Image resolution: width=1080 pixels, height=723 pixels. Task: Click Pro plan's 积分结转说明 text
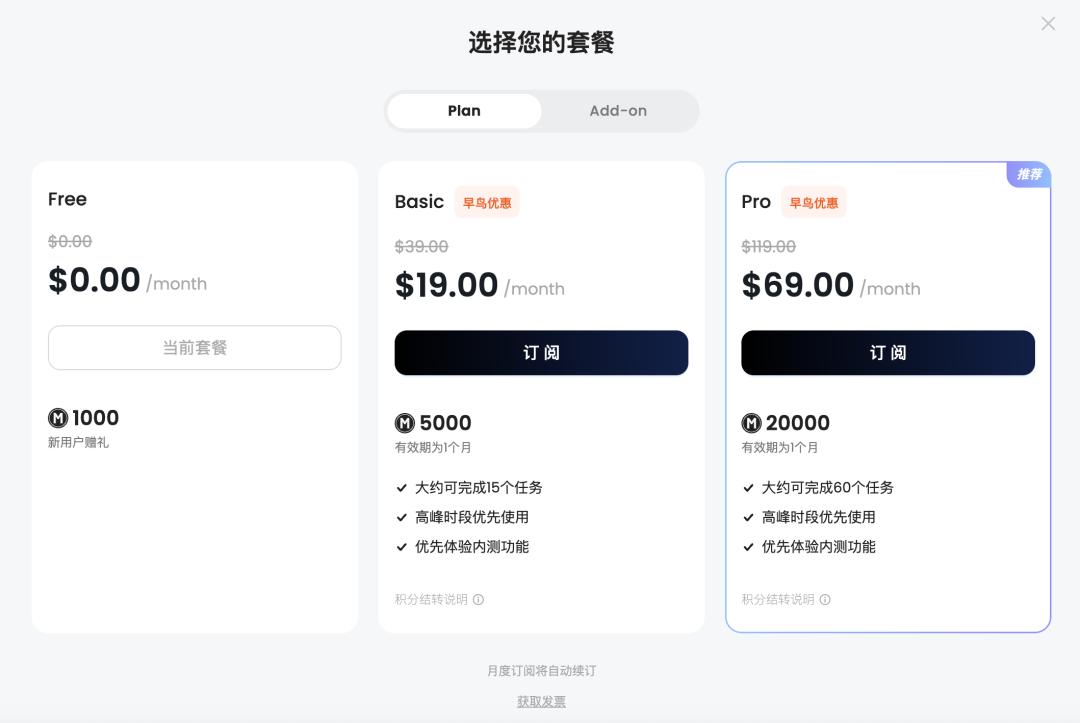pyautogui.click(x=778, y=600)
